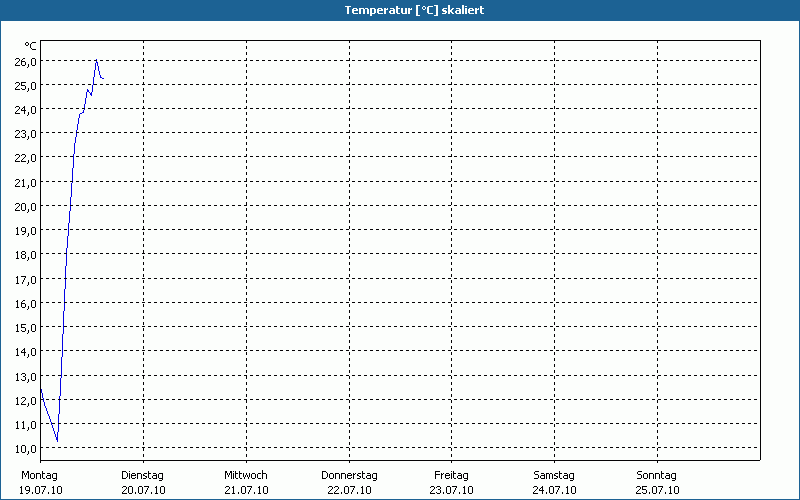Click the 21,0 axis value
This screenshot has width=800, height=500.
tap(26, 183)
